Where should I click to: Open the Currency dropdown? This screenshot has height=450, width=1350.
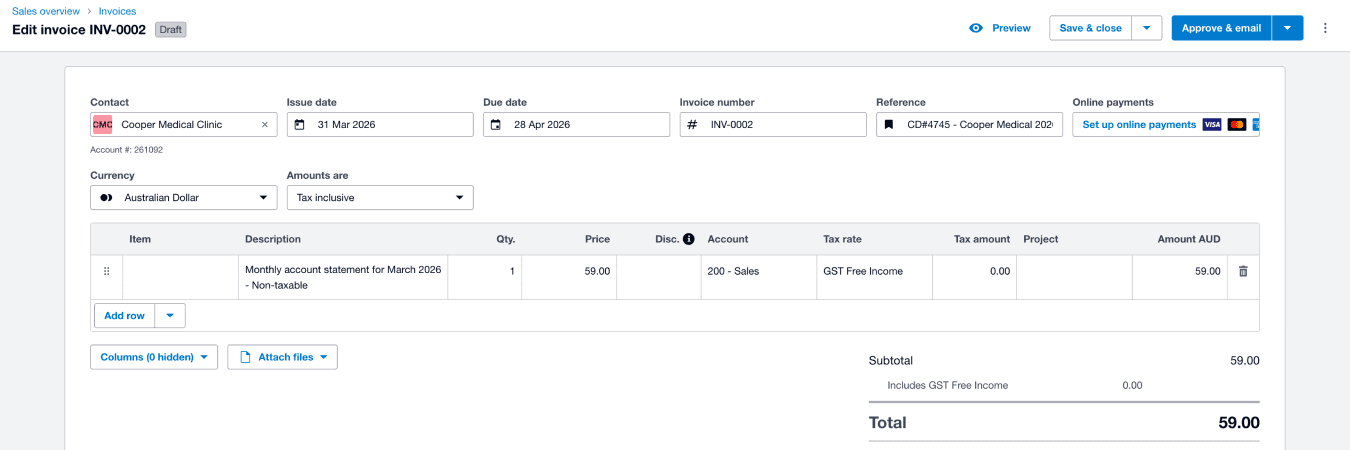click(x=184, y=198)
